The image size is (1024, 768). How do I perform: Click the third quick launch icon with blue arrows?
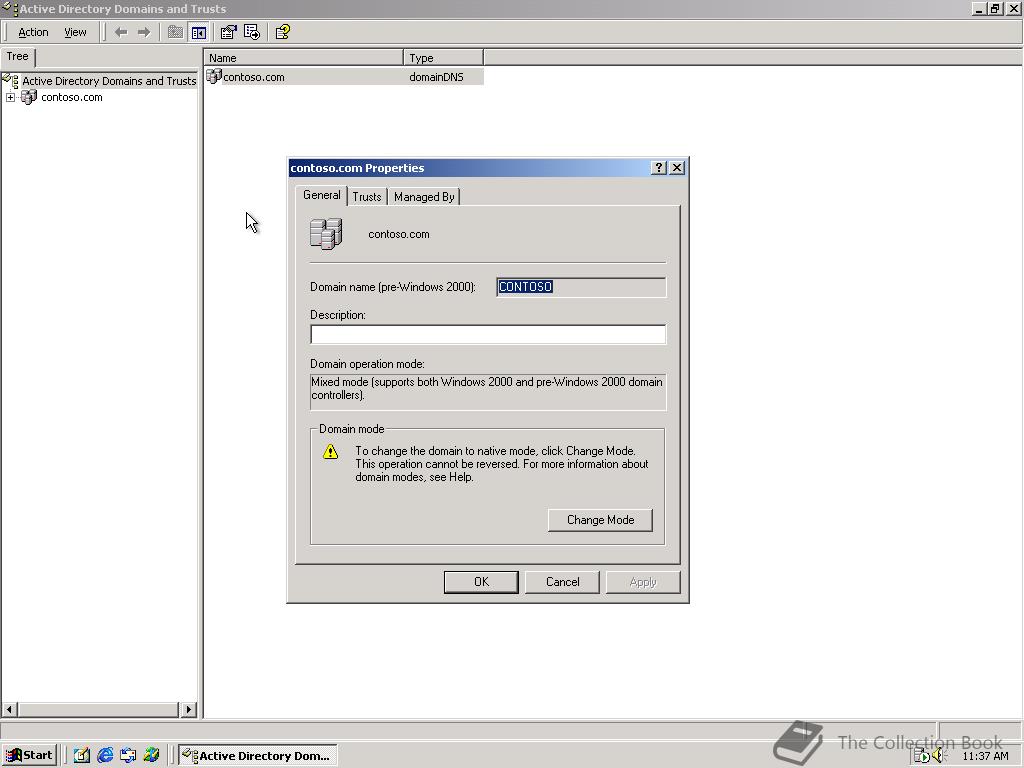click(x=128, y=755)
